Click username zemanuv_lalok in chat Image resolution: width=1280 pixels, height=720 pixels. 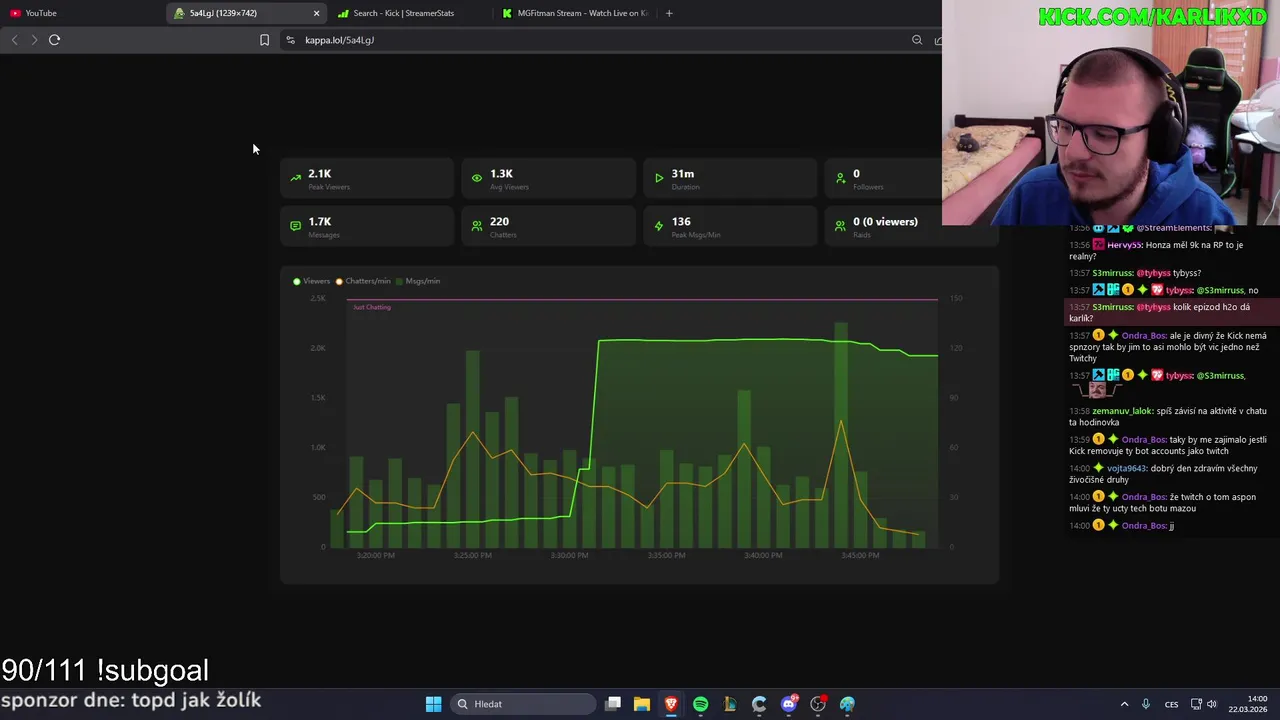coord(1122,411)
